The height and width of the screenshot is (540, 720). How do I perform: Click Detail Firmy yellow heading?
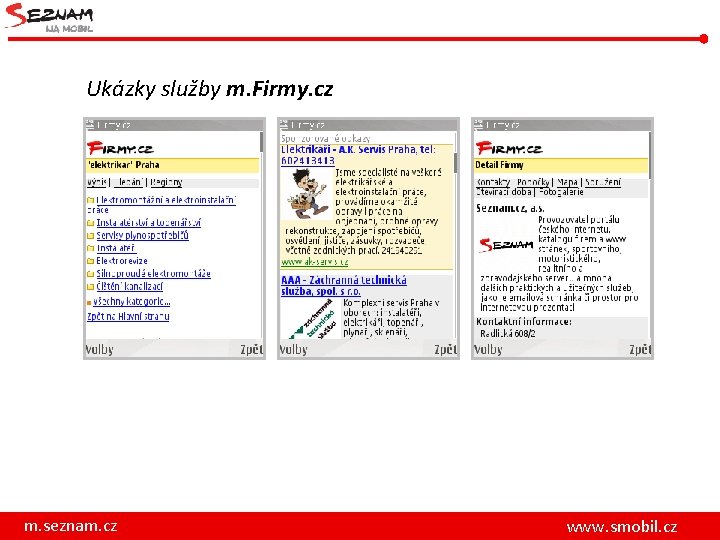click(x=561, y=165)
